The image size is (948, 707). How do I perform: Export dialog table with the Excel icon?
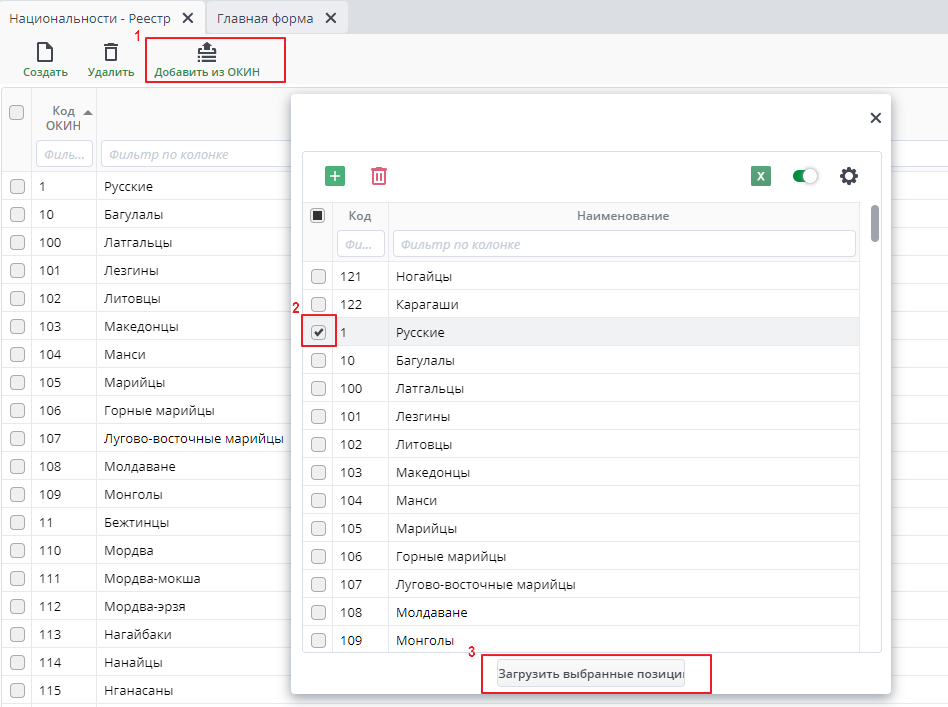761,176
